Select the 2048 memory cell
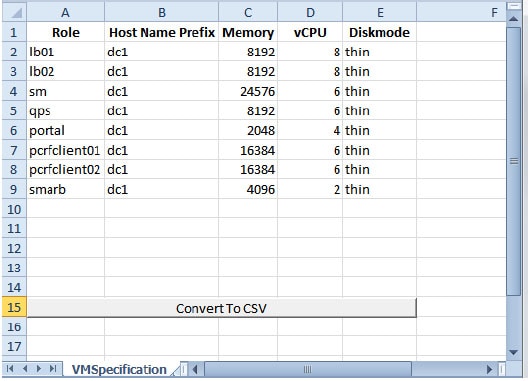528x381 pixels. click(x=248, y=130)
